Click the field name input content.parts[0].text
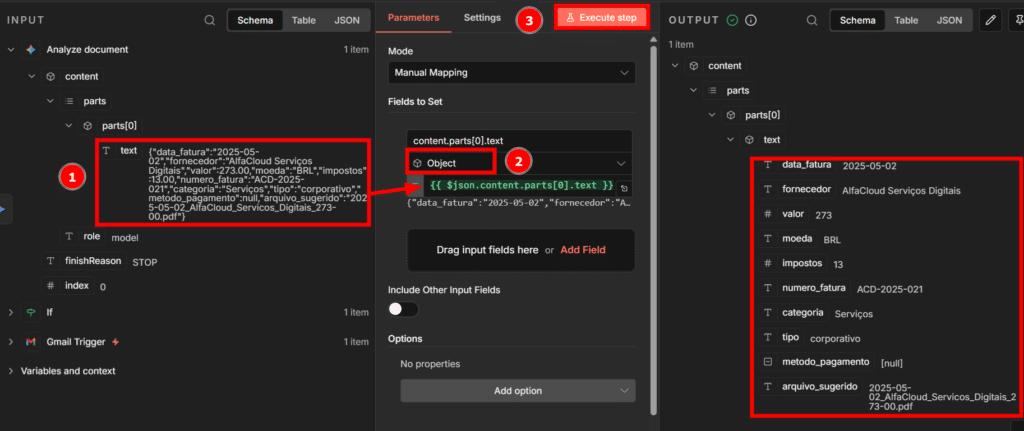 [x=519, y=140]
